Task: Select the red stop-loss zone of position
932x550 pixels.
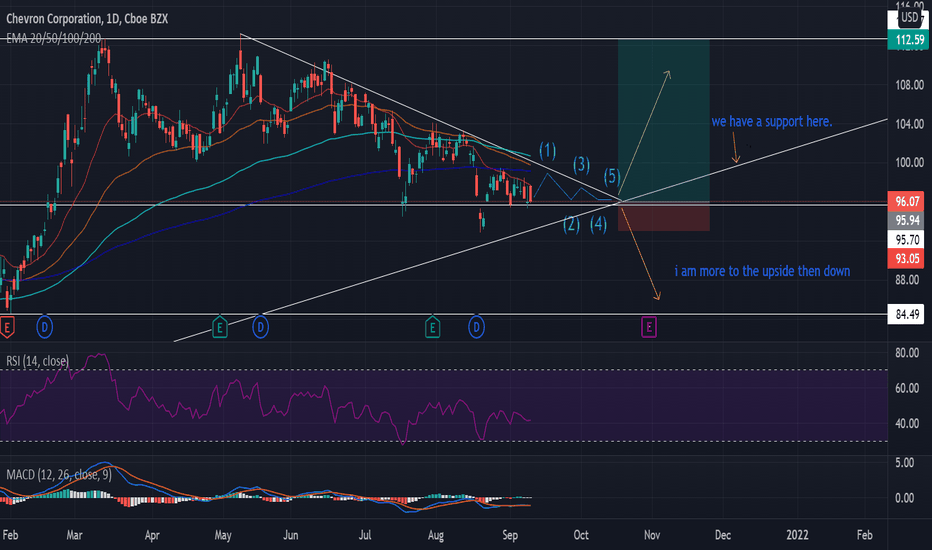Action: [x=663, y=216]
